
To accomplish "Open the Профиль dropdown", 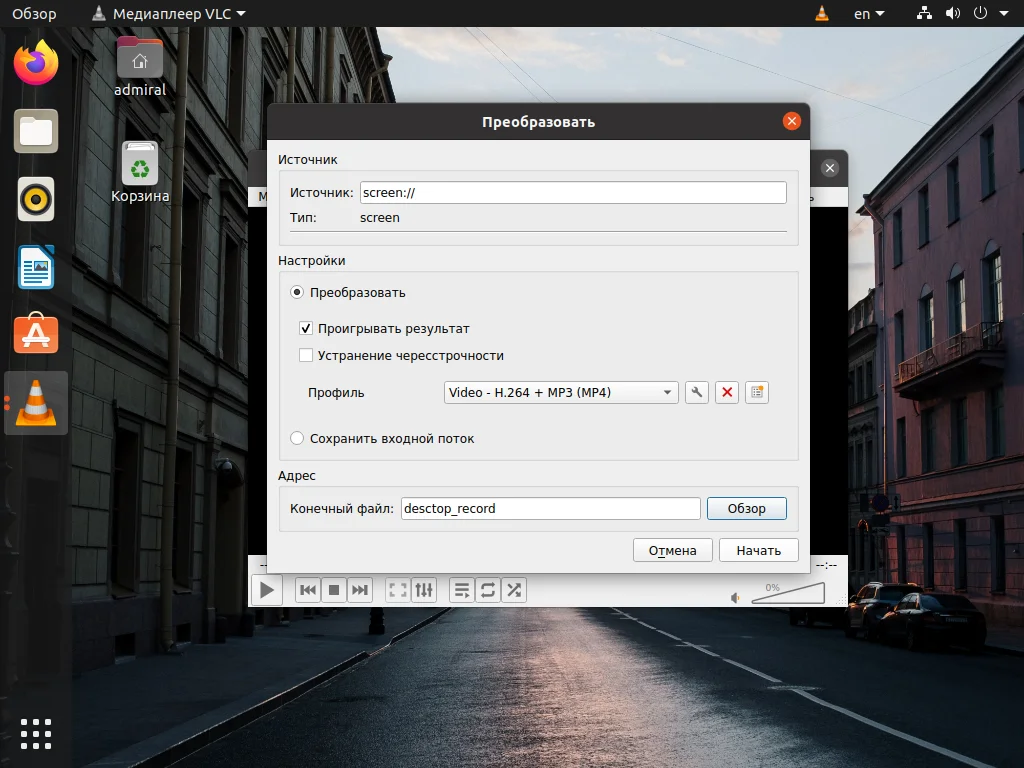I will [x=560, y=392].
